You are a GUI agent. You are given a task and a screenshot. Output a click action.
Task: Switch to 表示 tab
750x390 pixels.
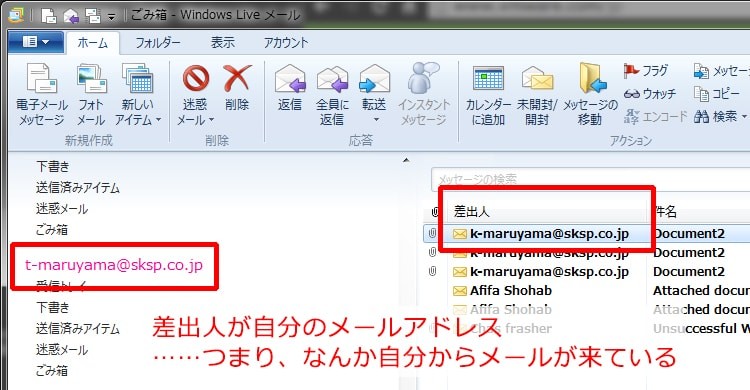[223, 43]
